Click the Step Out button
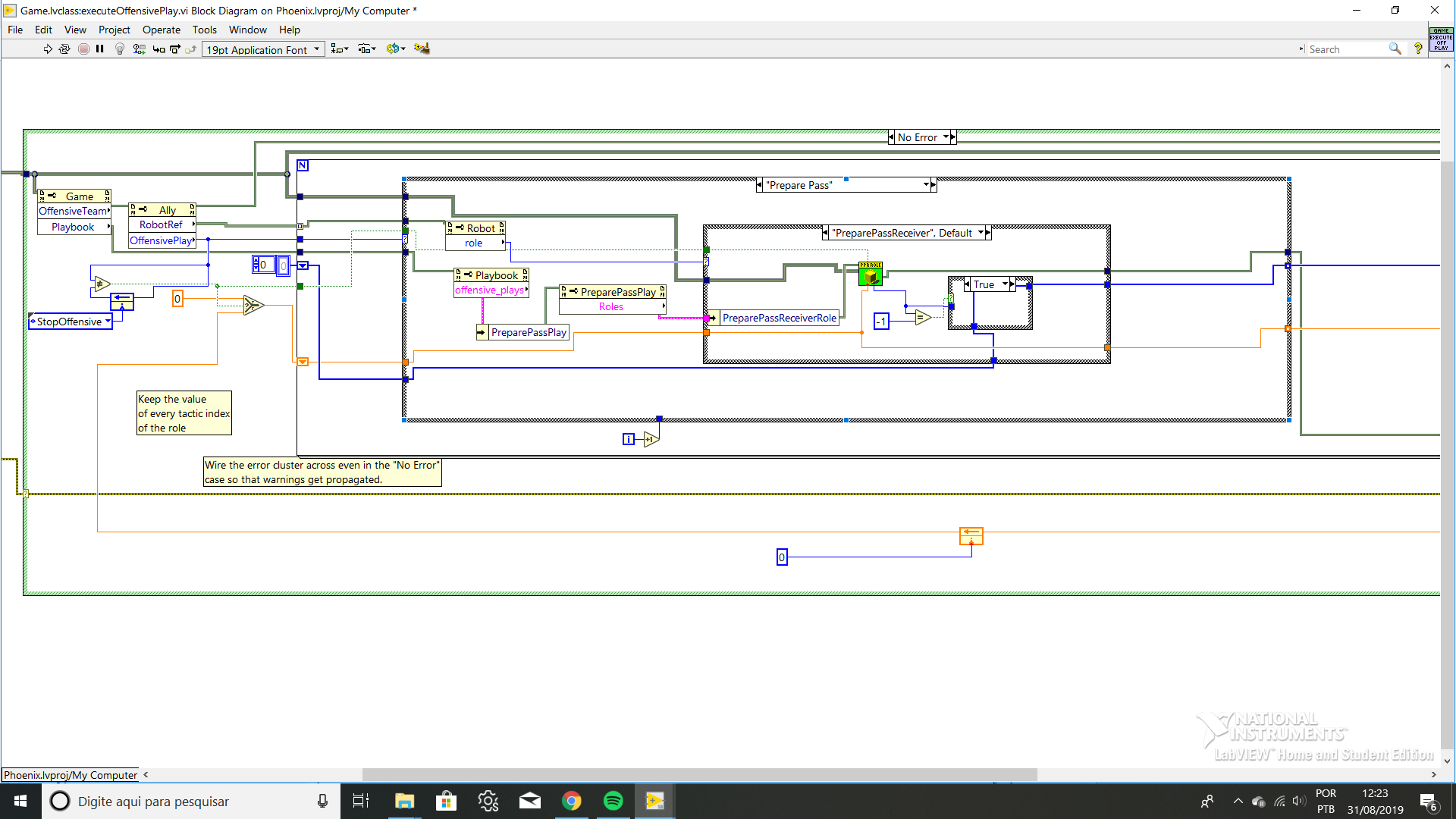The height and width of the screenshot is (819, 1456). click(x=191, y=49)
